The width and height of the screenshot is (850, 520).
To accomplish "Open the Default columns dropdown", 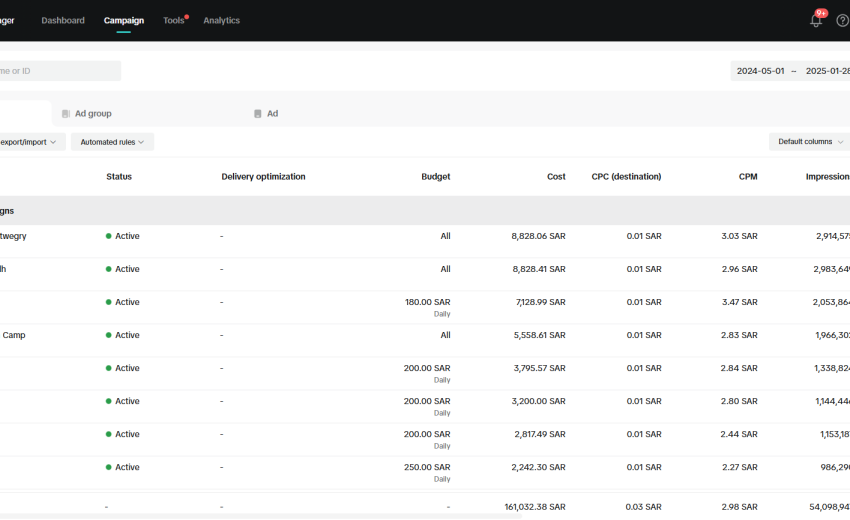I will [x=810, y=142].
